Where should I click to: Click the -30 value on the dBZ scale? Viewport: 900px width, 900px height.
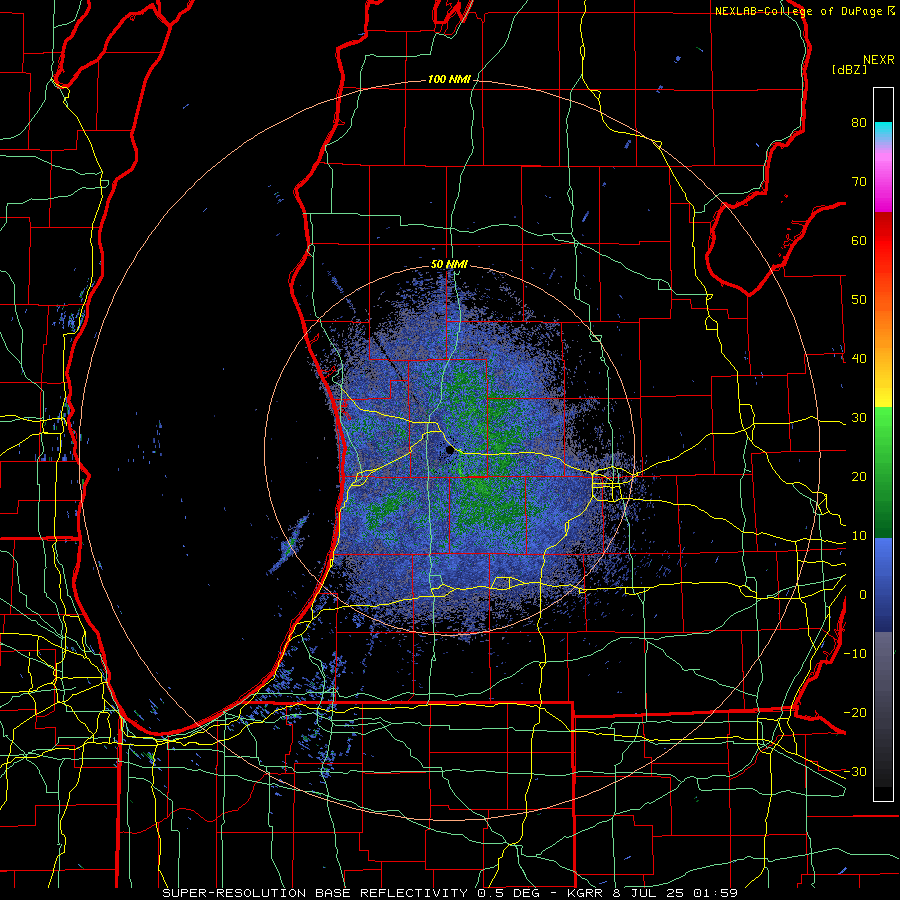[855, 771]
